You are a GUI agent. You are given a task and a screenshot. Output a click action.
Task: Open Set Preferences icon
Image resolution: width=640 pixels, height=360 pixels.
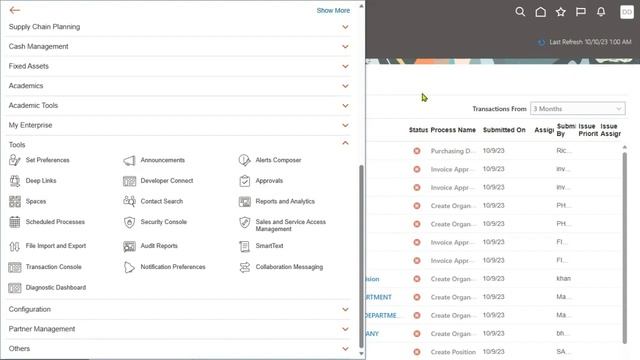coord(15,160)
